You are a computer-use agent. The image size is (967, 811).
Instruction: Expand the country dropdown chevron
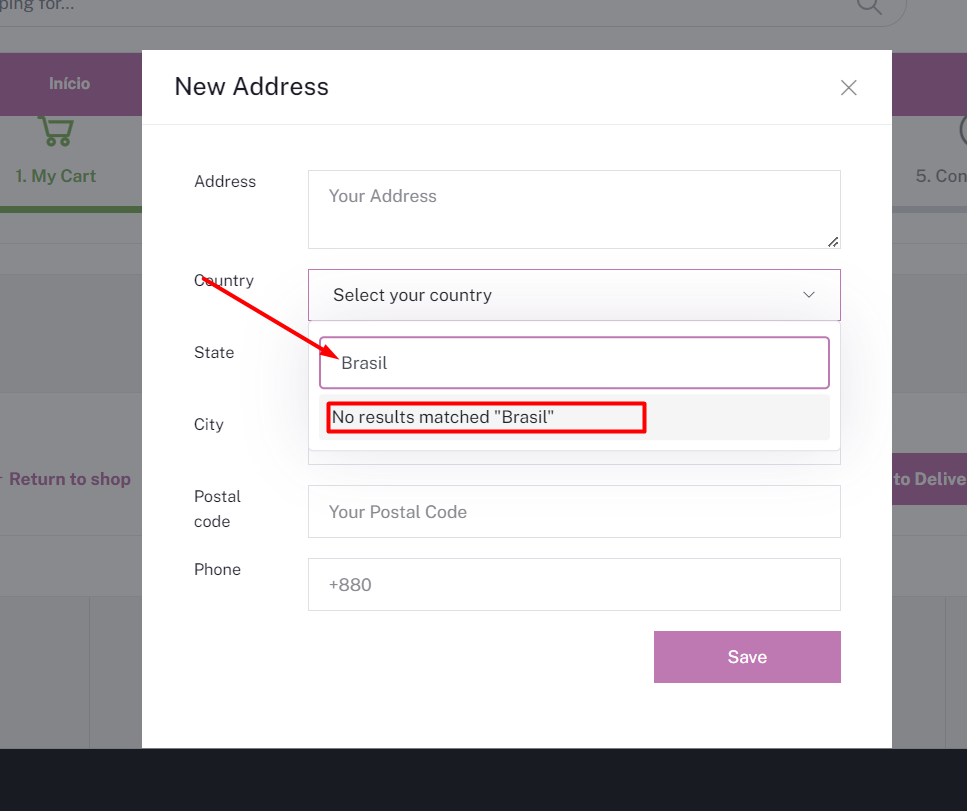click(809, 295)
